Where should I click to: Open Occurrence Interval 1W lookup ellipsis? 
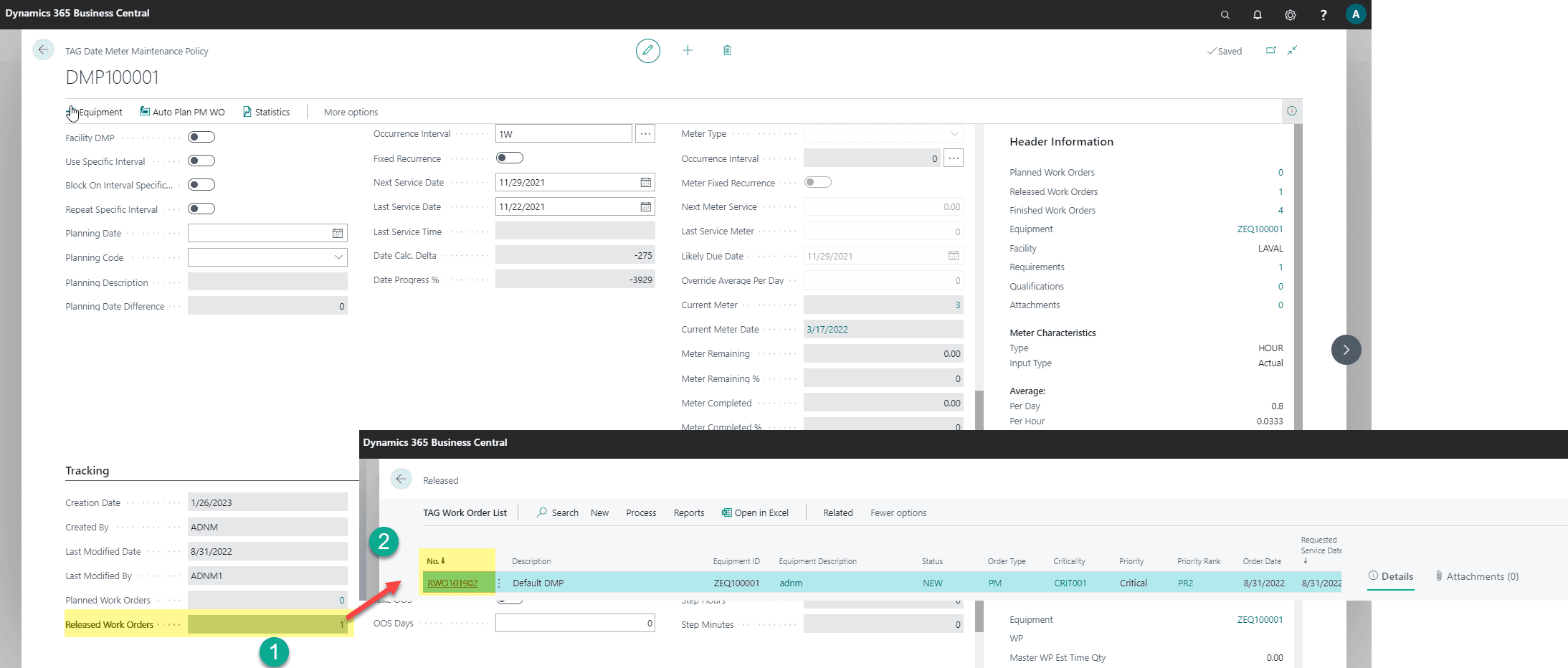click(645, 134)
